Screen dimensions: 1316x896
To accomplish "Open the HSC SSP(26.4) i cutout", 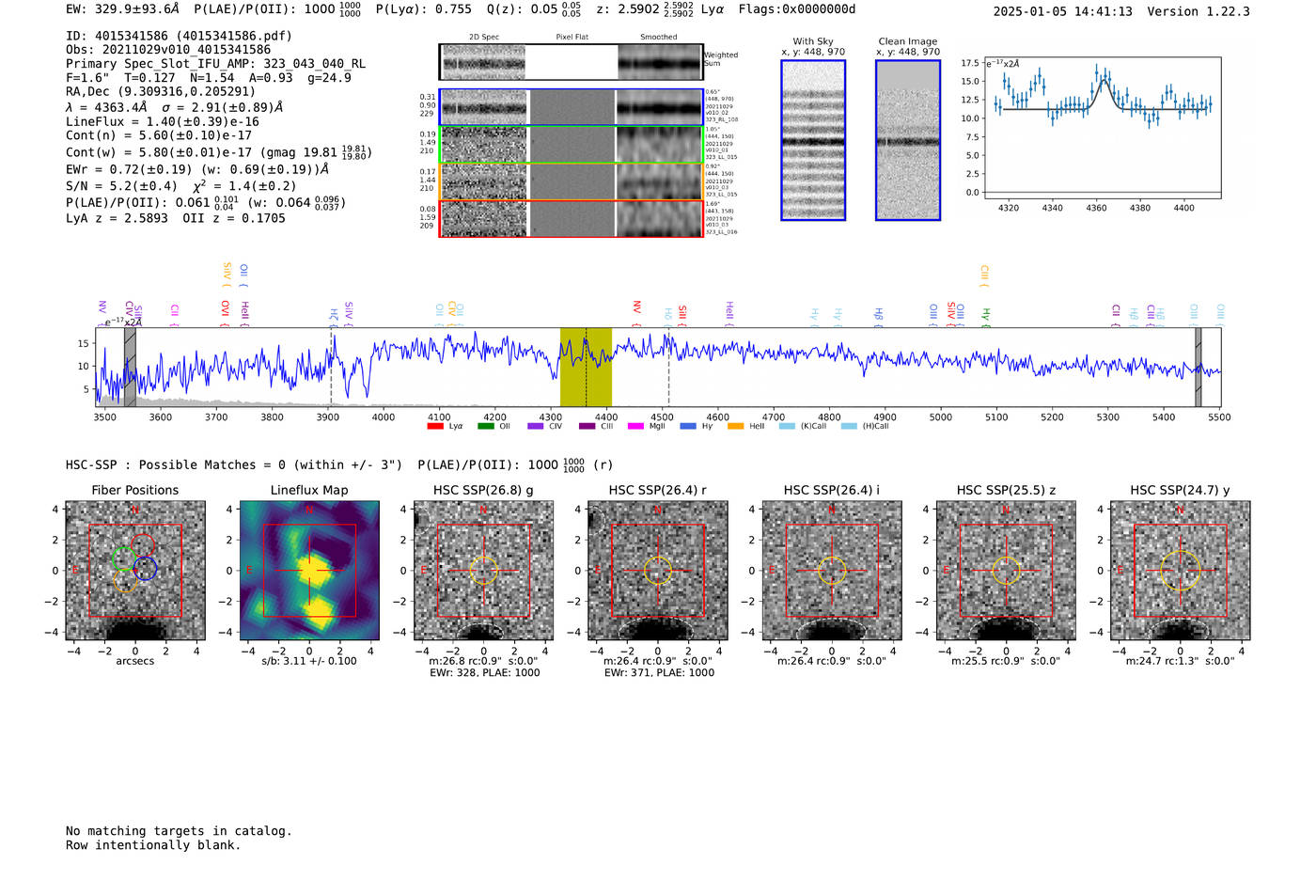I will click(832, 571).
